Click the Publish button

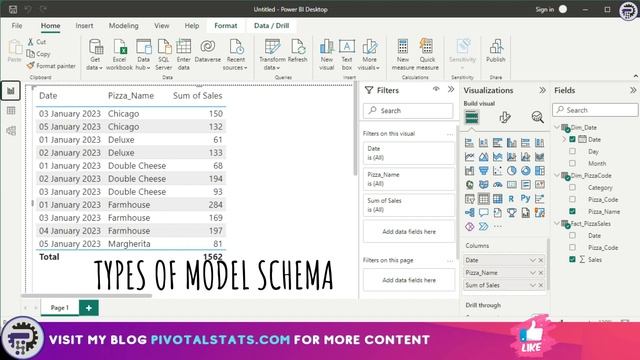(x=496, y=51)
